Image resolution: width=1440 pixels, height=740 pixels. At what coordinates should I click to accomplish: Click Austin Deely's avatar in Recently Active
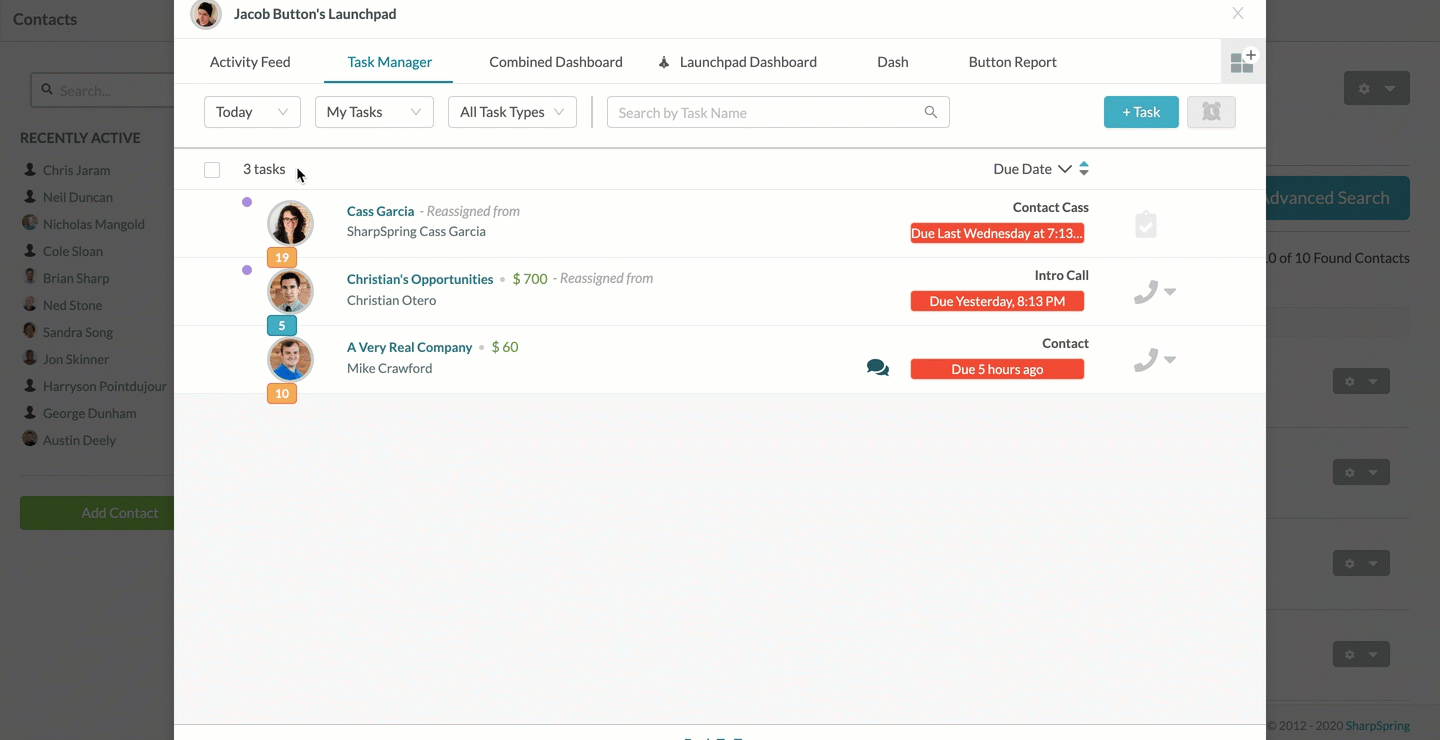pos(30,439)
